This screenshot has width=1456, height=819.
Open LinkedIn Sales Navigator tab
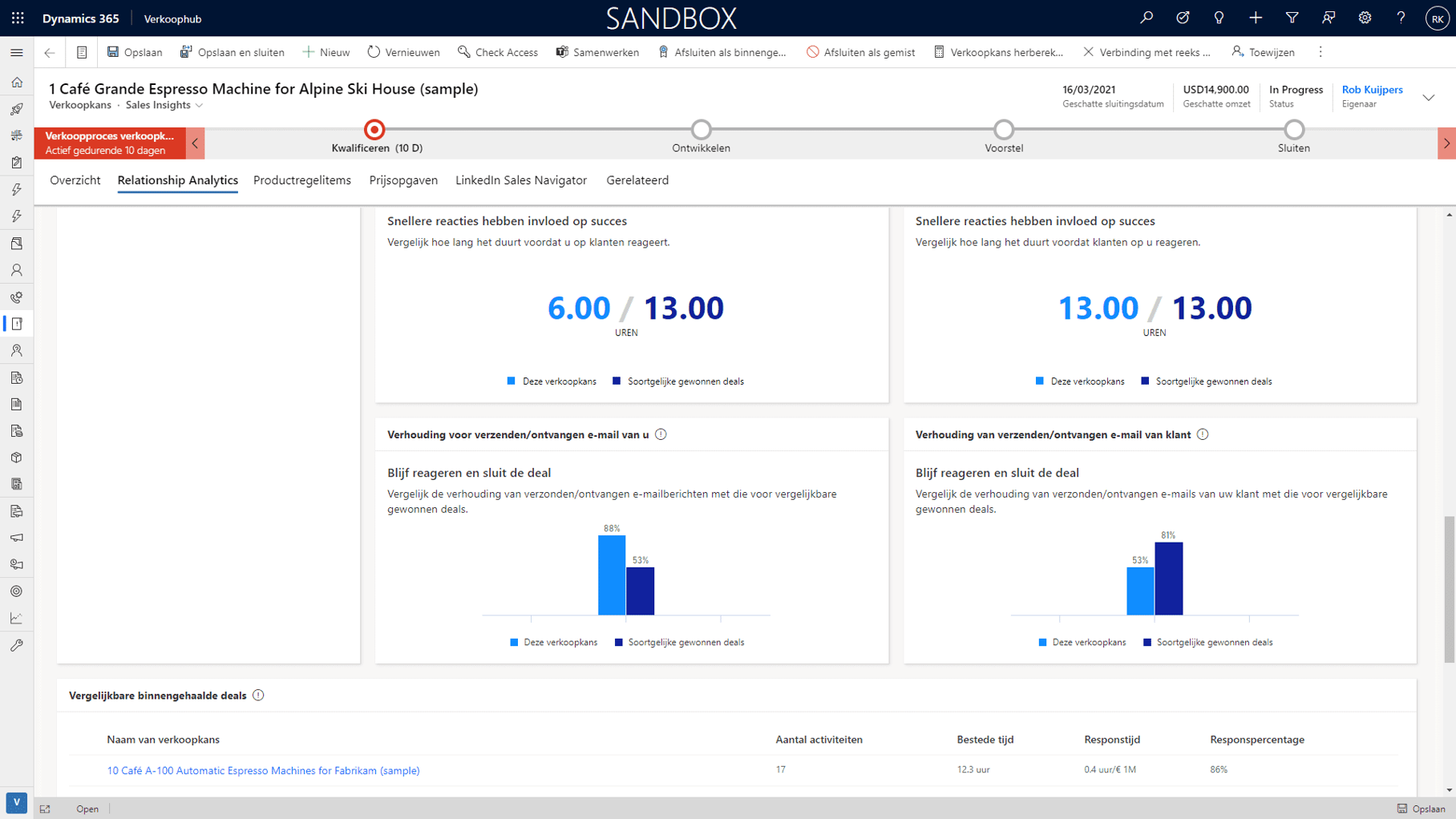click(x=521, y=180)
